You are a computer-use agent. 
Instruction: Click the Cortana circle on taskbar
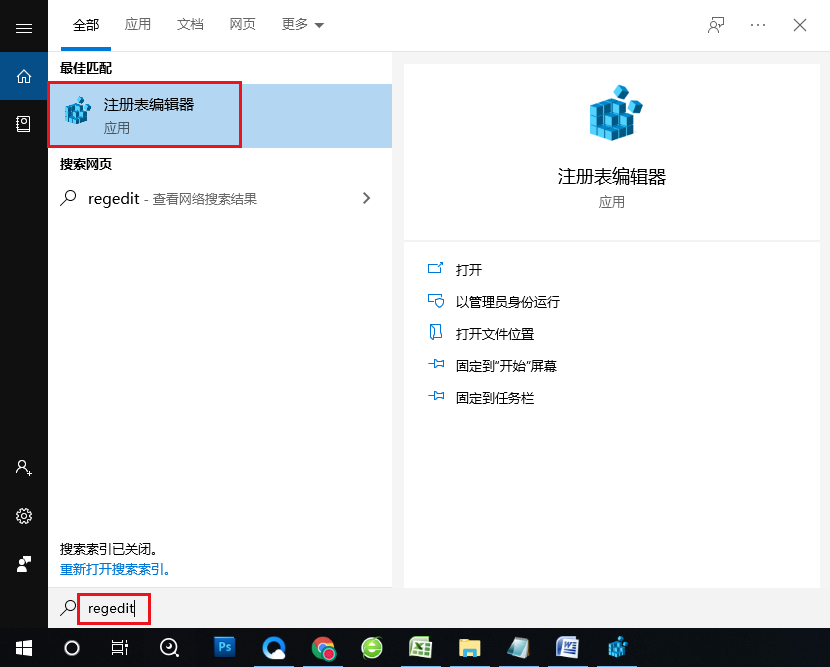[72, 647]
